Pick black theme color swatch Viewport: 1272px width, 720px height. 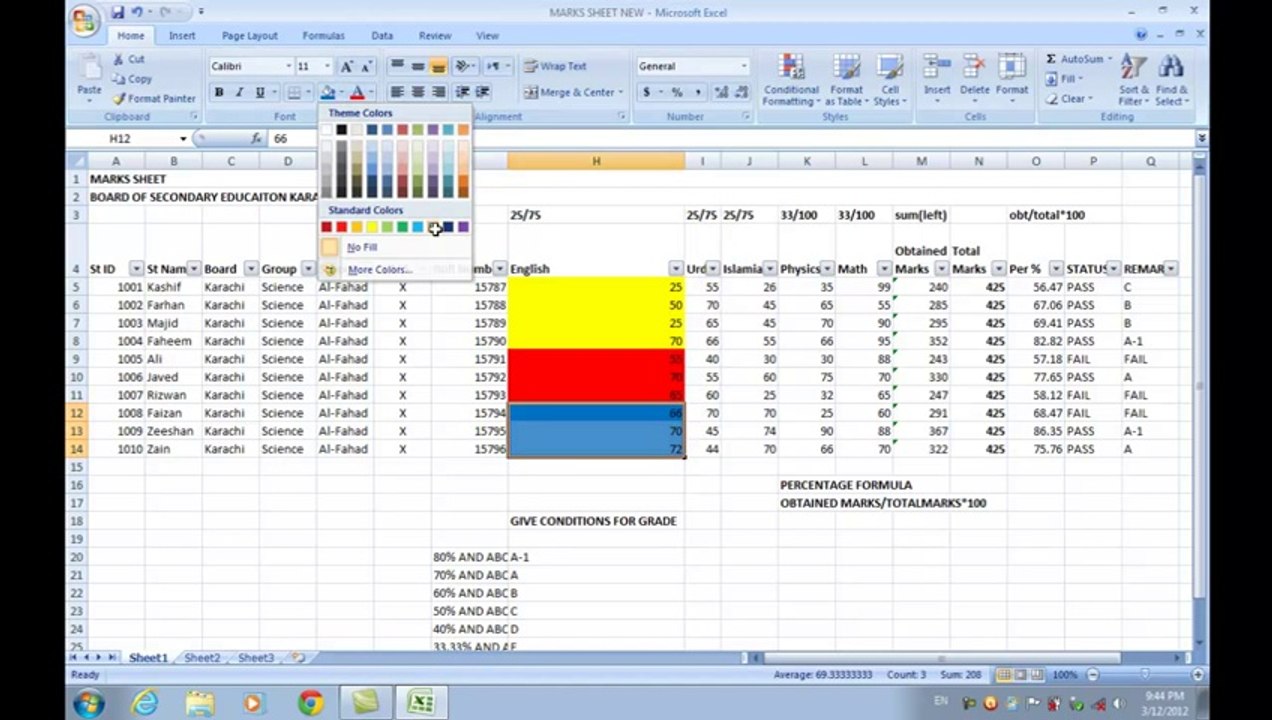pyautogui.click(x=341, y=130)
